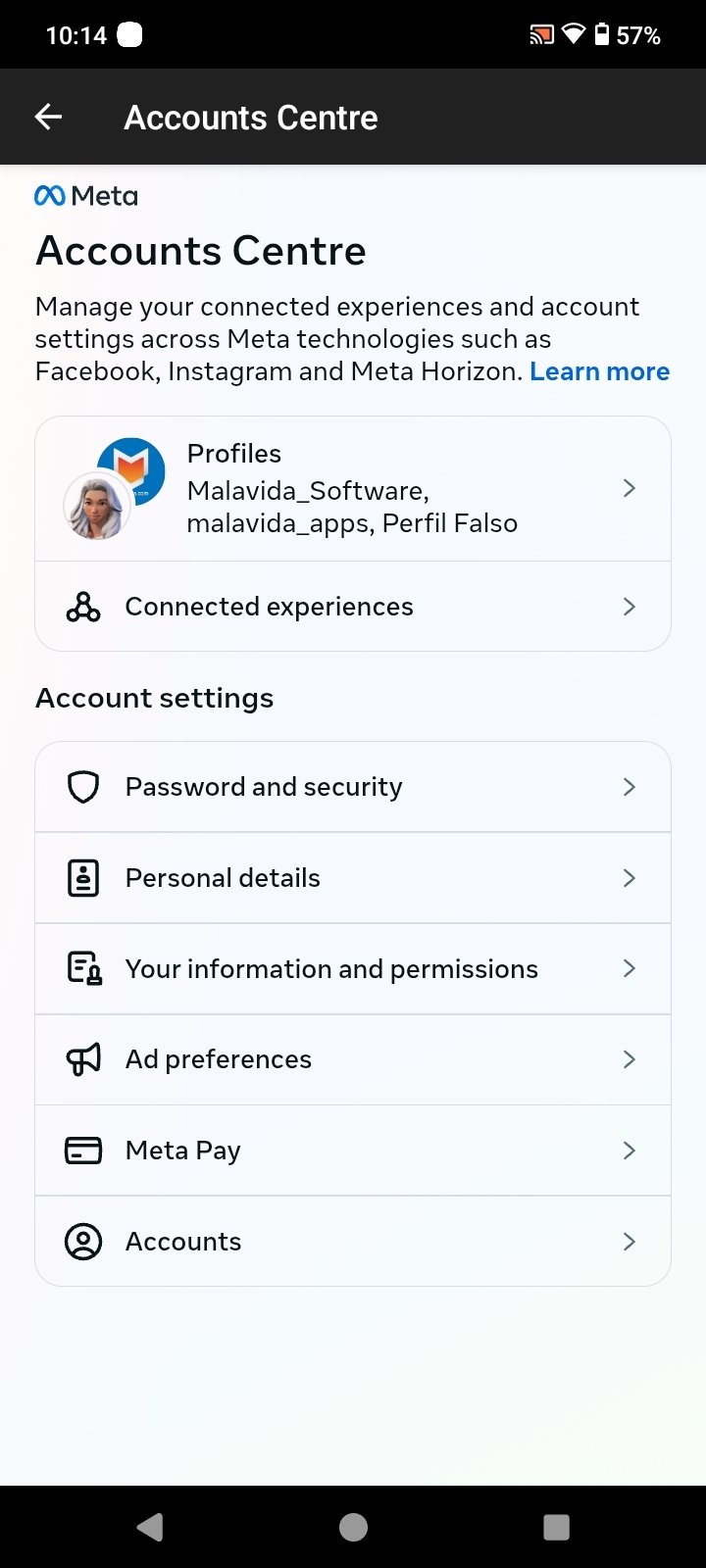Tap the profile avatar thumbnail
Image resolution: width=706 pixels, height=1568 pixels.
pyautogui.click(x=98, y=507)
